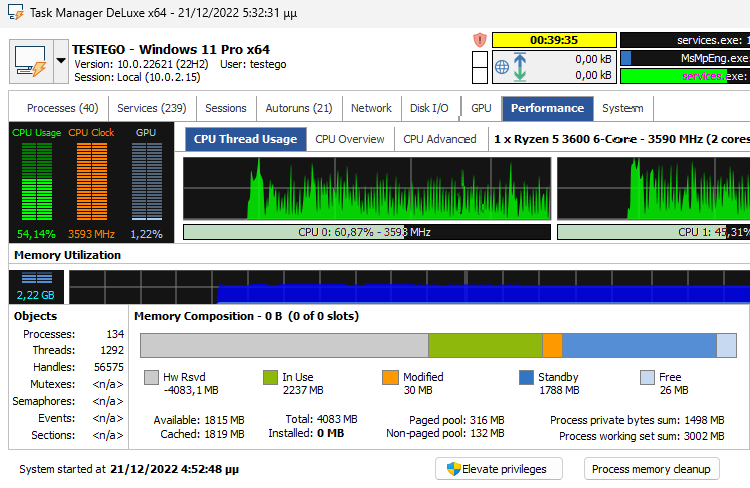750x488 pixels.
Task: Switch to CPU Overview subtab
Action: click(350, 139)
